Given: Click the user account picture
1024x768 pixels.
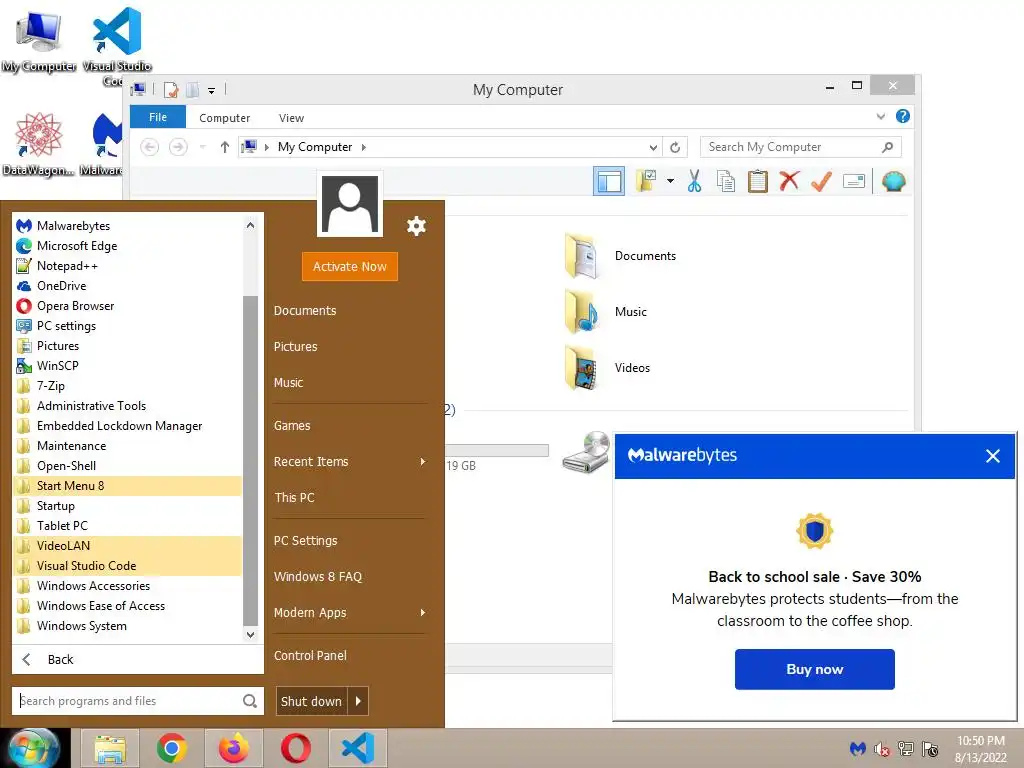Looking at the screenshot, I should pos(349,204).
